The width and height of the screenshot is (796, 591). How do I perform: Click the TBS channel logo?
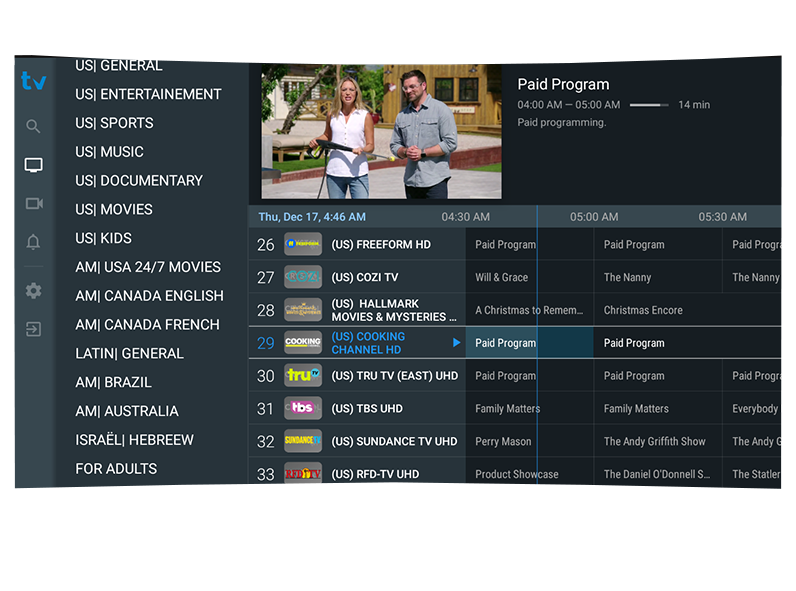(303, 408)
